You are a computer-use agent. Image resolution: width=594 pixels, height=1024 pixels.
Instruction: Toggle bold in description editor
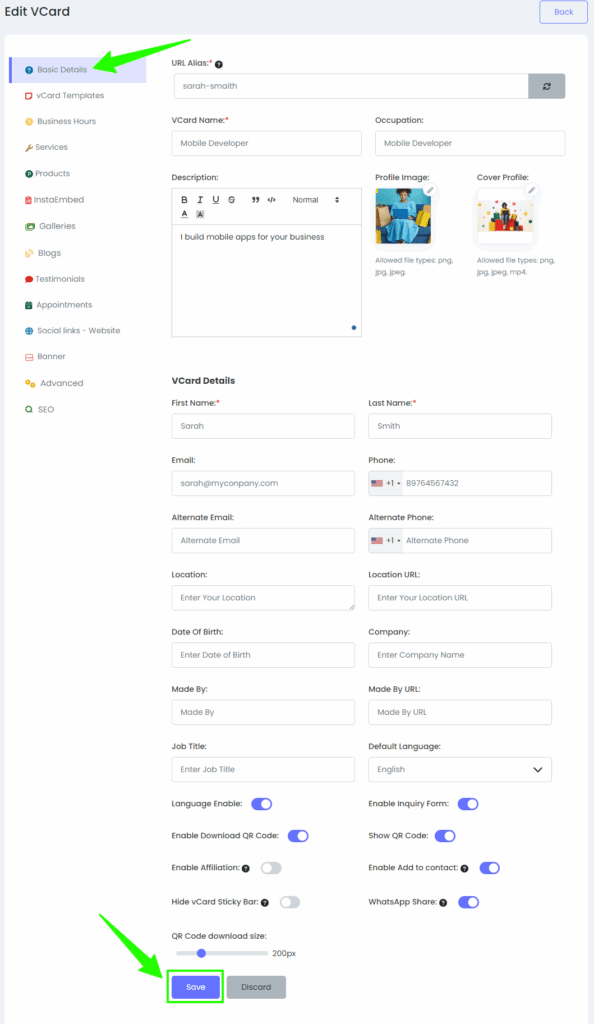click(184, 200)
